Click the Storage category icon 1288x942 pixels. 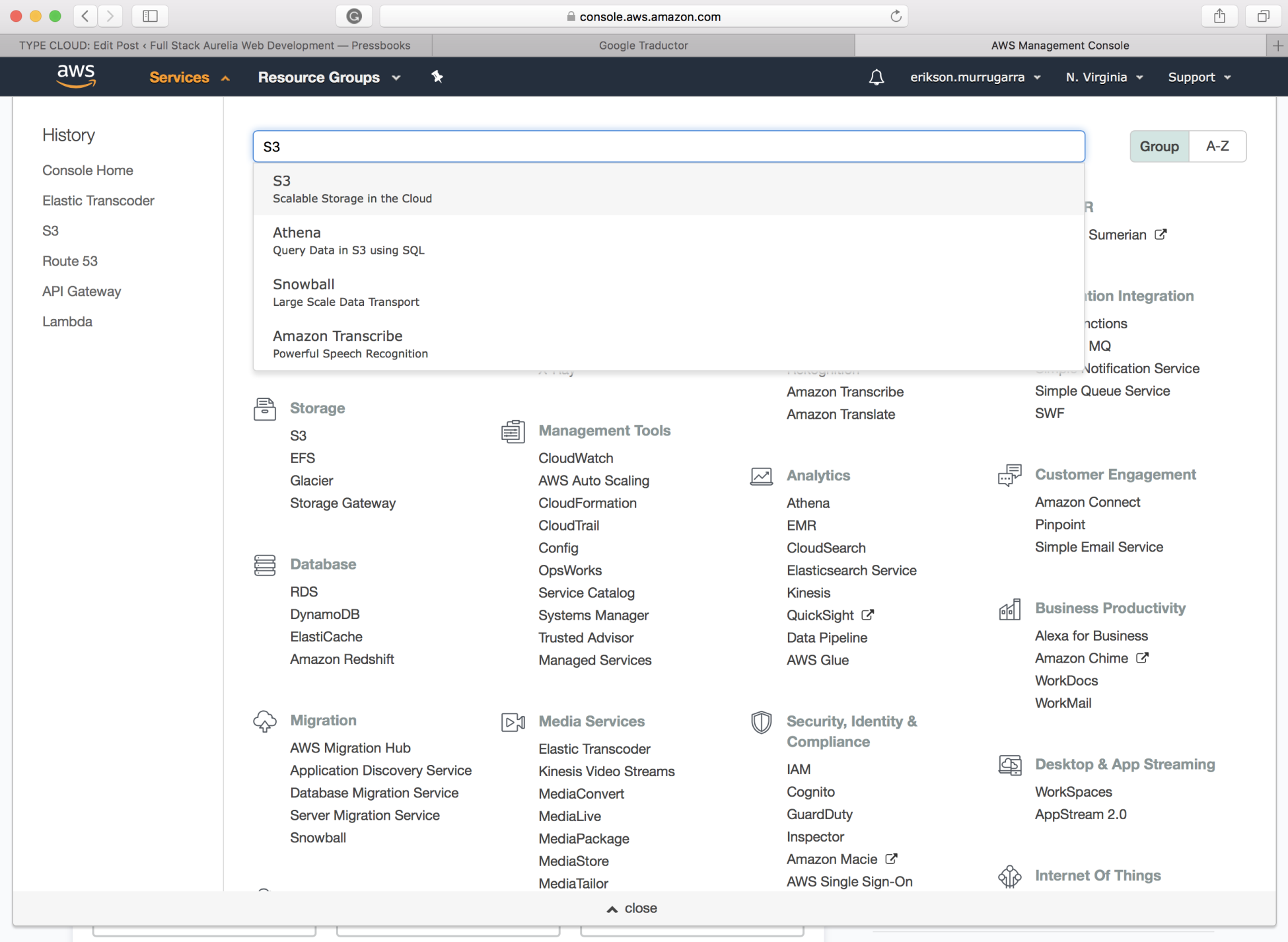point(264,409)
